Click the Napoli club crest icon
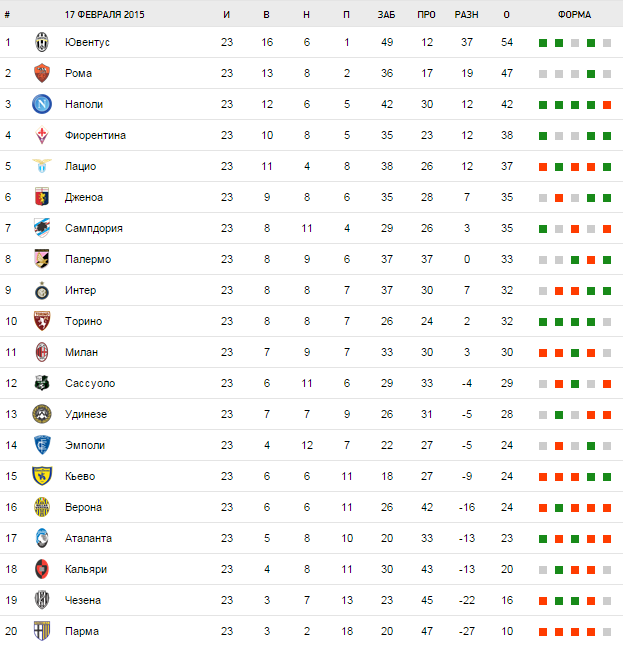This screenshot has width=623, height=645. (42, 104)
